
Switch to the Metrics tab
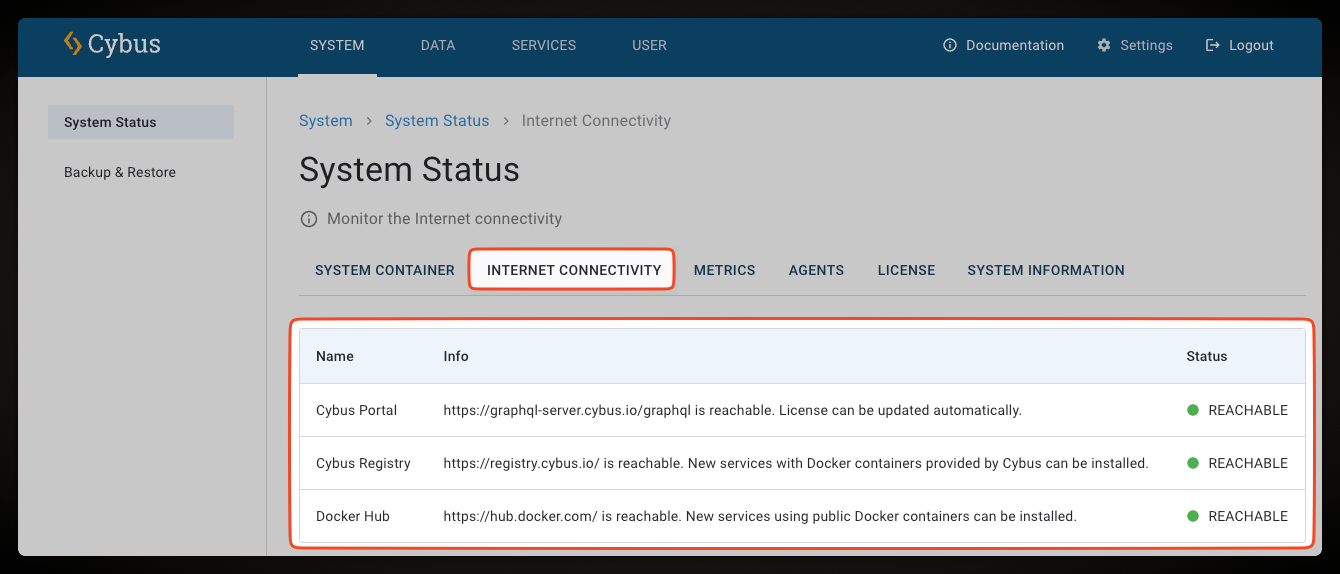(x=724, y=270)
